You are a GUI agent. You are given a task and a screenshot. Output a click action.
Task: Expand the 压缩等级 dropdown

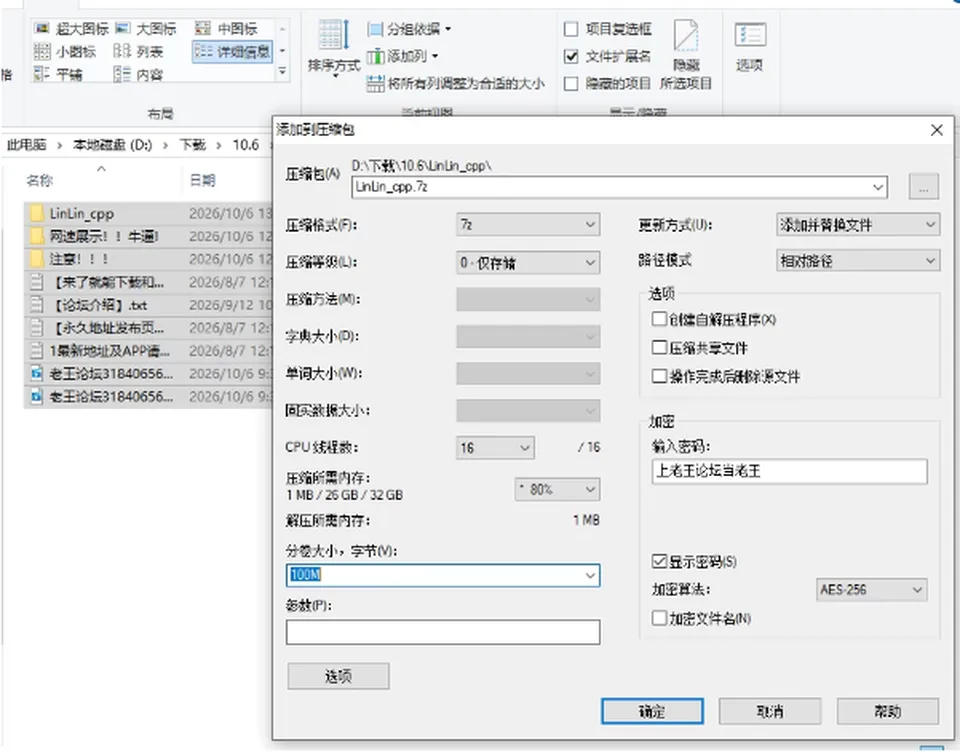point(528,263)
